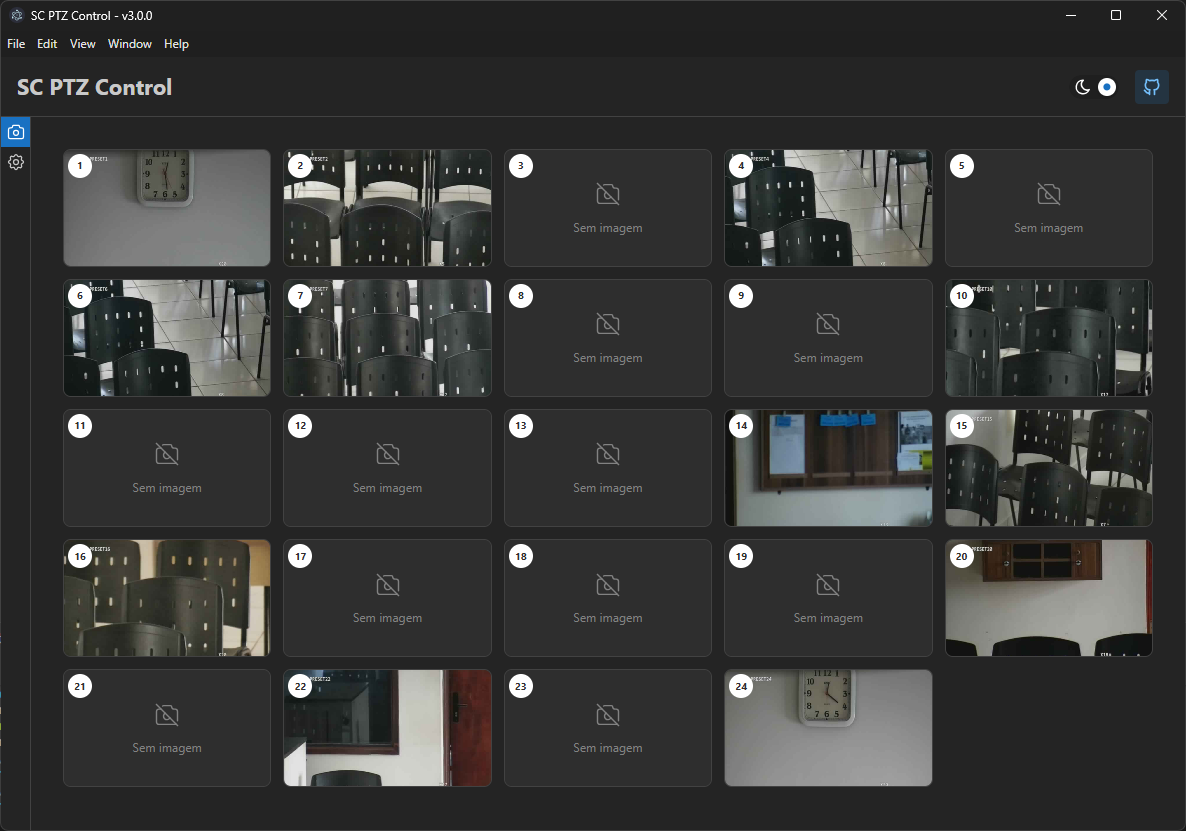Select preset 2 chairs thumbnail
Image resolution: width=1186 pixels, height=831 pixels.
click(387, 208)
